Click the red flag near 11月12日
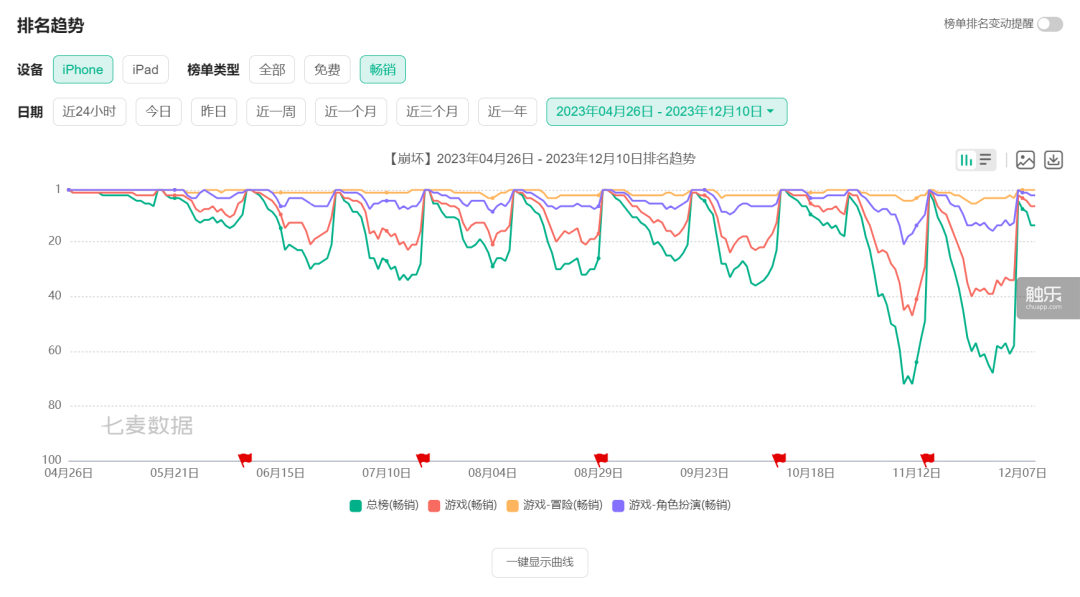Screen dimensions: 1080x597 coord(927,459)
